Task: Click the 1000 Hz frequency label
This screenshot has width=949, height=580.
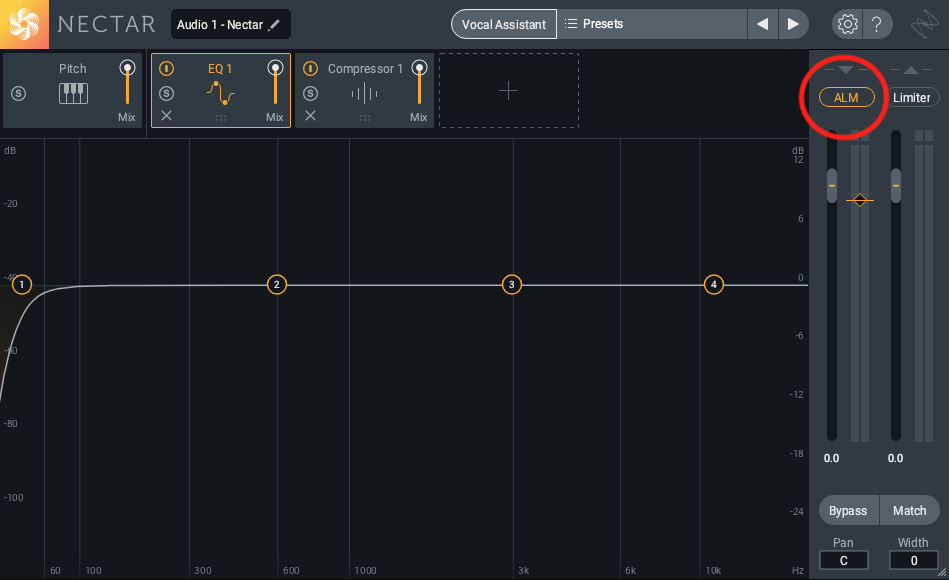Action: 365,570
